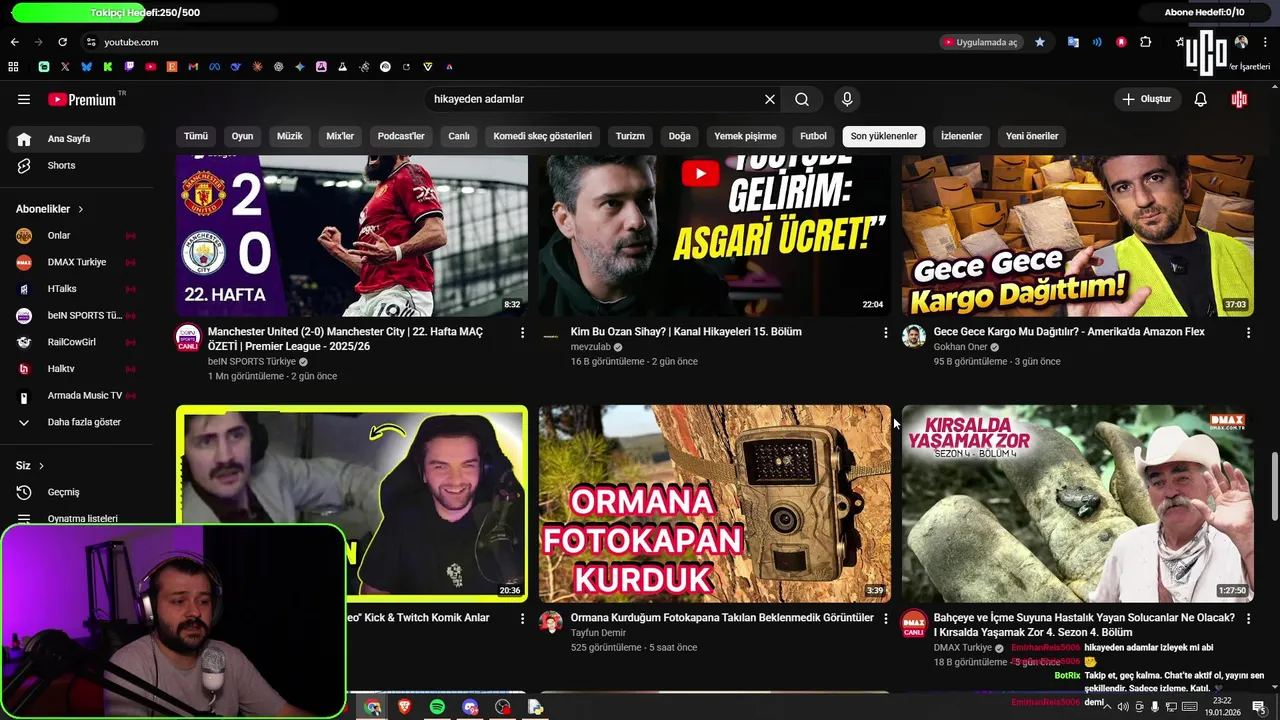Viewport: 1280px width, 720px height.
Task: Open browser extensions puzzle icon
Action: pos(1146,42)
